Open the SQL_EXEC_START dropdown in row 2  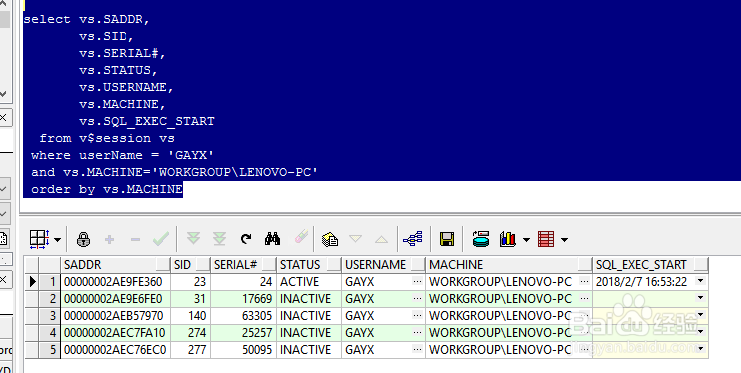(700, 298)
